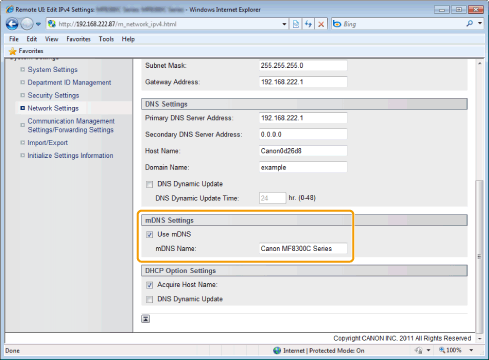The height and width of the screenshot is (360, 489).
Task: Enable the DNS Dynamic Update checkbox under DNS Settings
Action: coord(149,184)
